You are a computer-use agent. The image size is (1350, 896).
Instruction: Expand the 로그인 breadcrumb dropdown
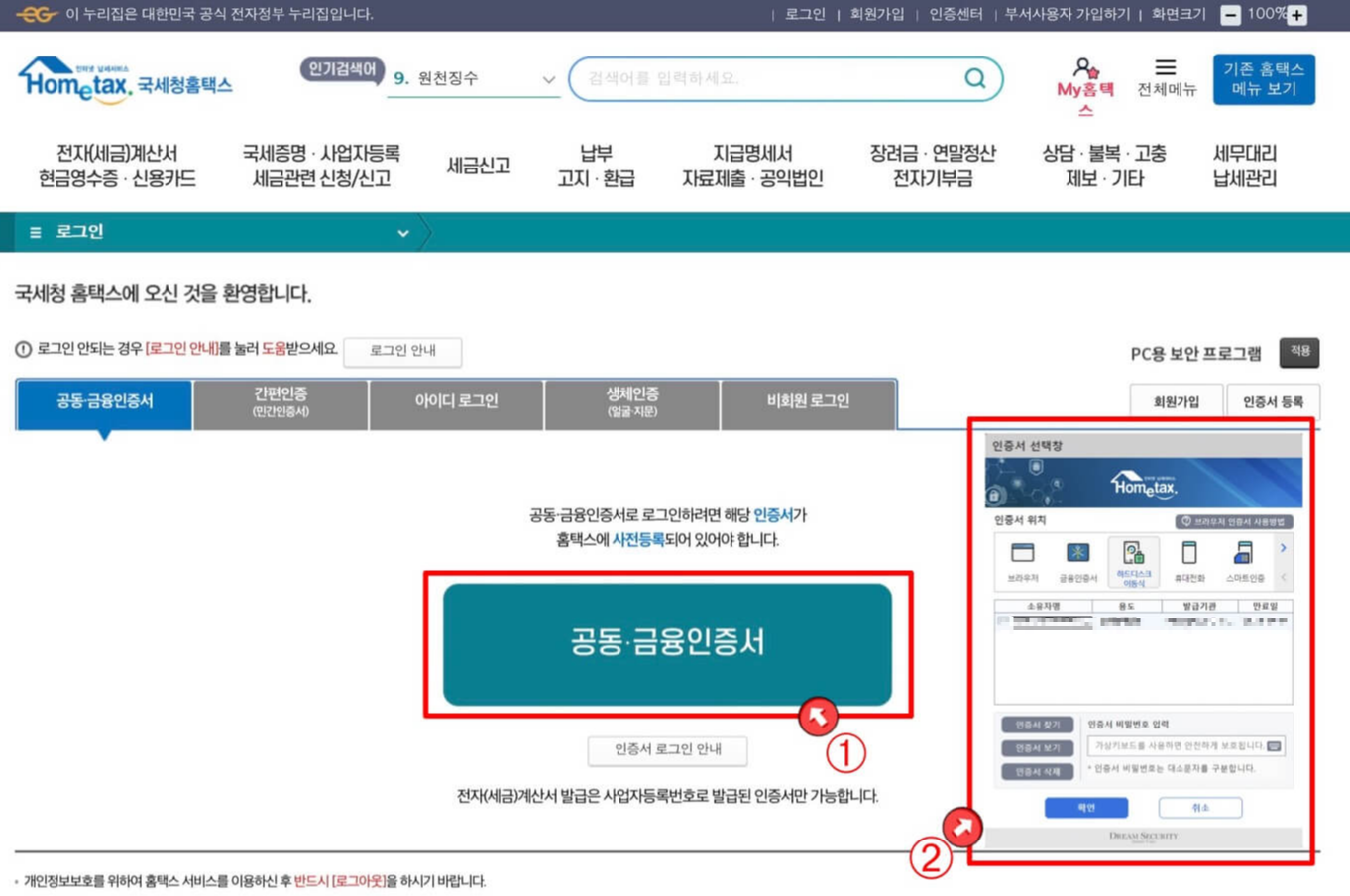403,233
